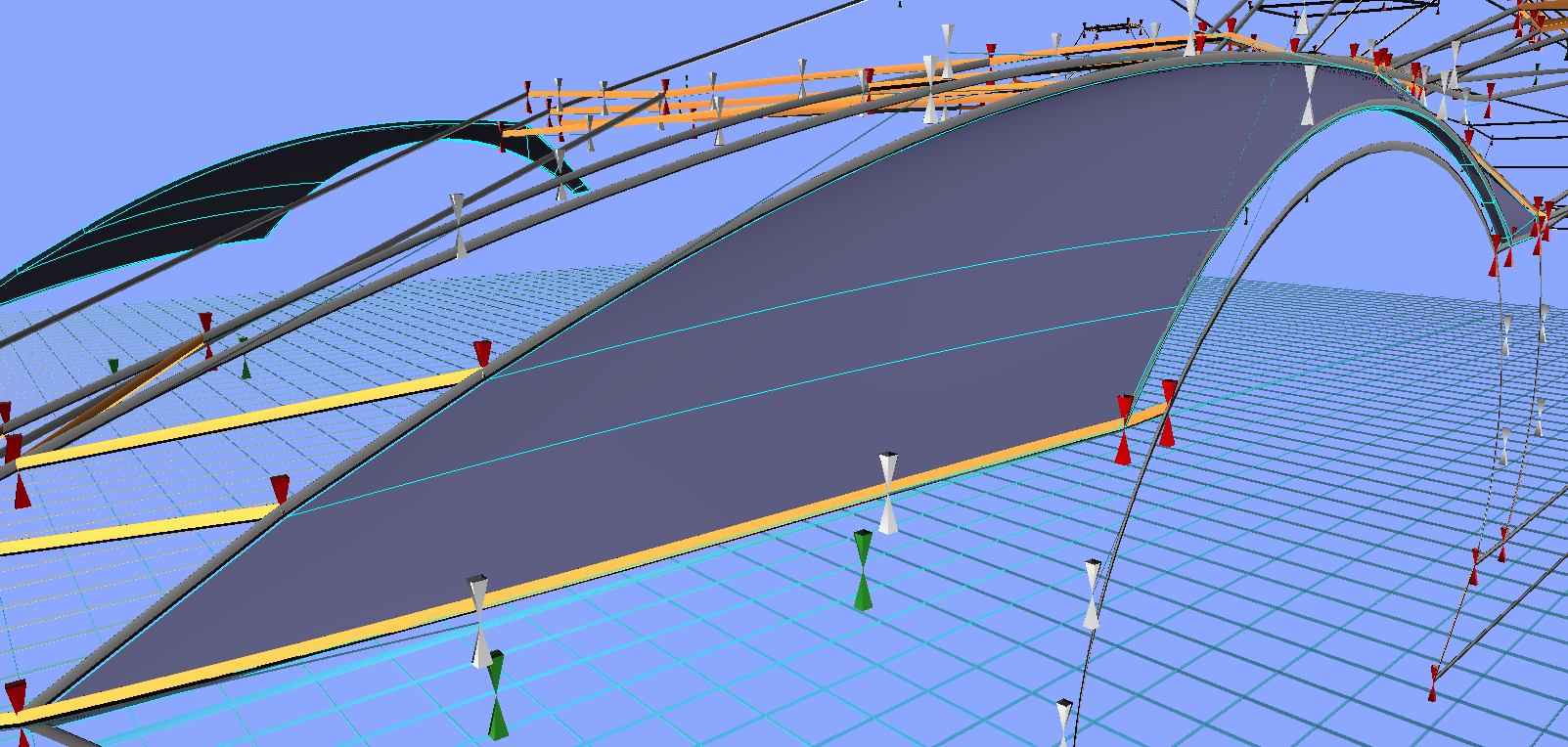
Task: Click white marker on upper-left gray tube
Action: pyautogui.click(x=458, y=226)
